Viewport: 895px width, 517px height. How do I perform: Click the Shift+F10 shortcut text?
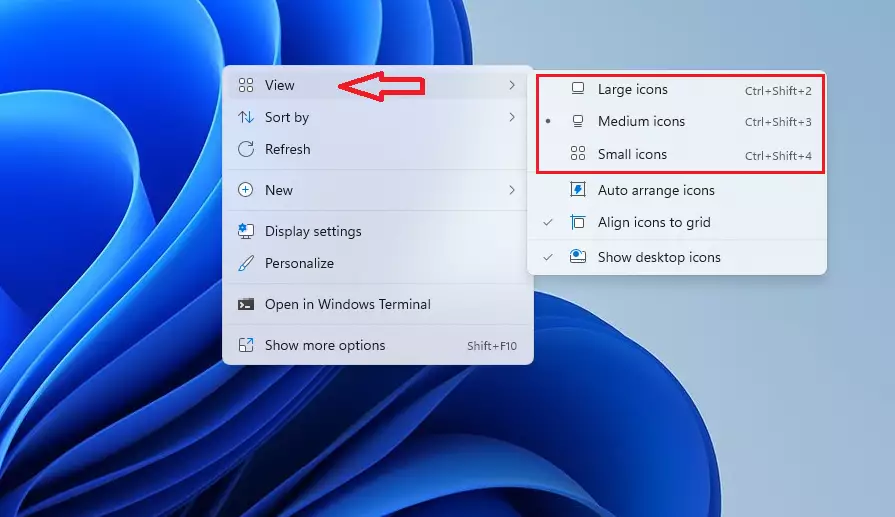click(492, 346)
